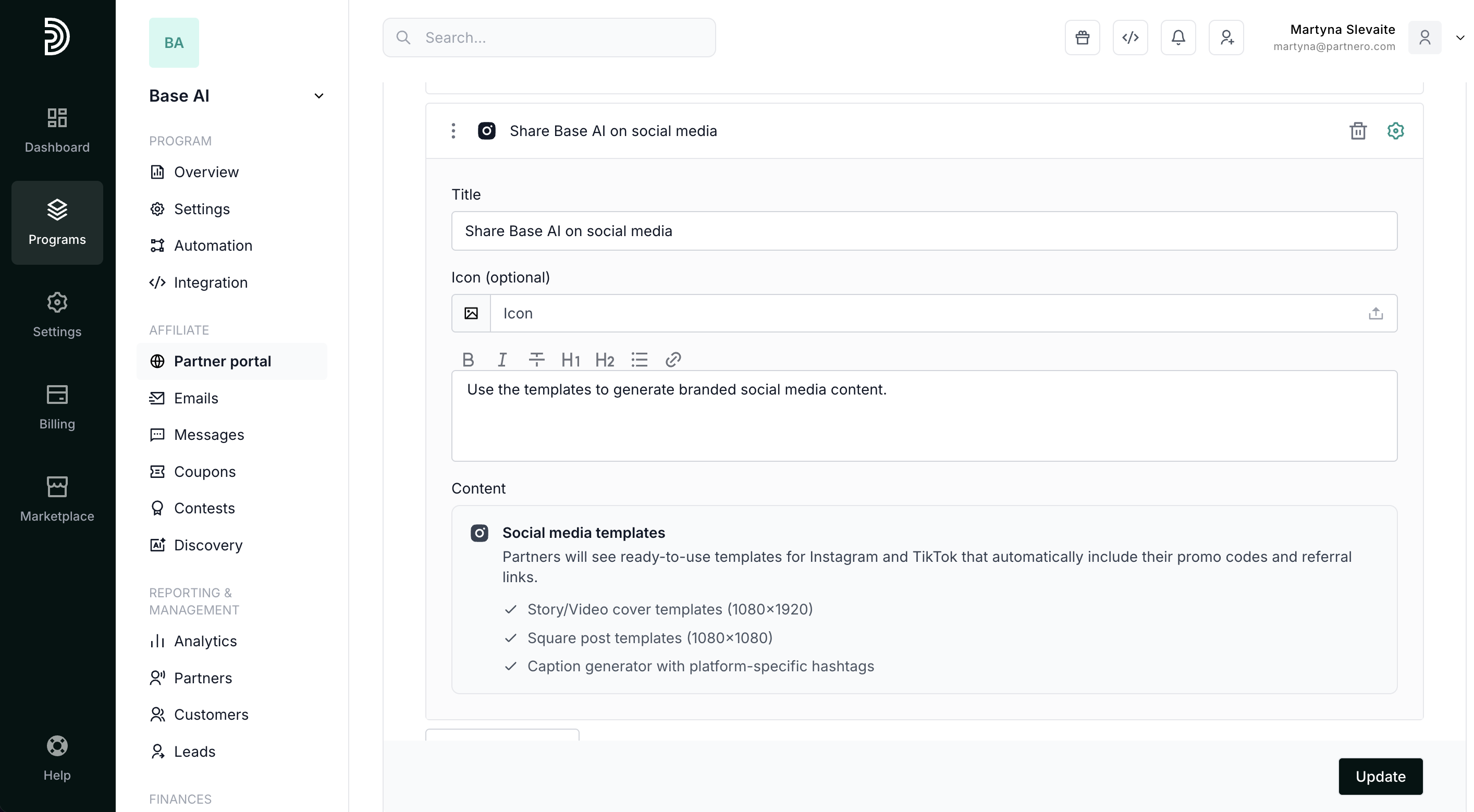Toggle italic formatting in the editor
The width and height of the screenshot is (1474, 812).
(x=502, y=360)
